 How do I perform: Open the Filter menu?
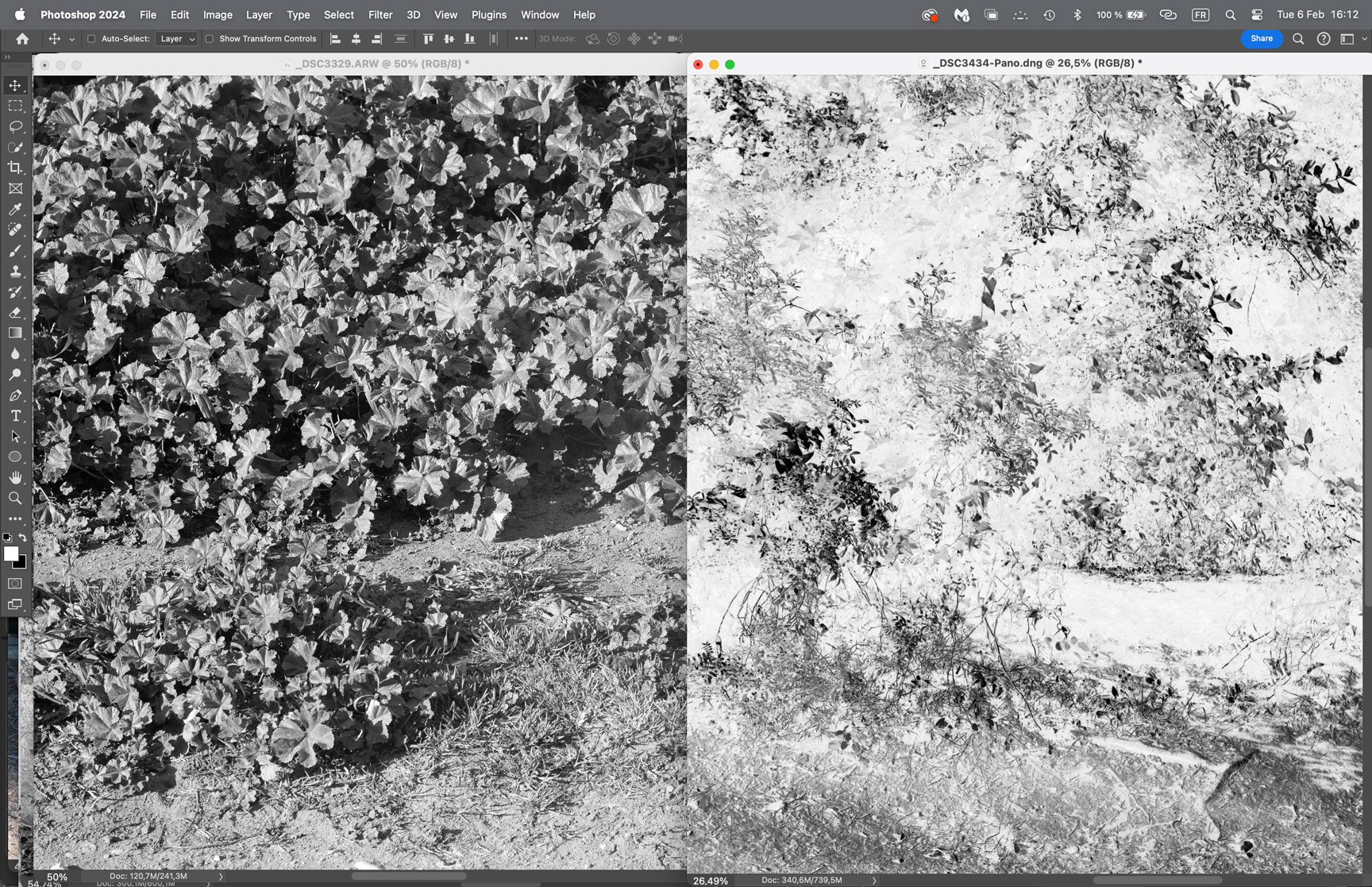pyautogui.click(x=380, y=14)
